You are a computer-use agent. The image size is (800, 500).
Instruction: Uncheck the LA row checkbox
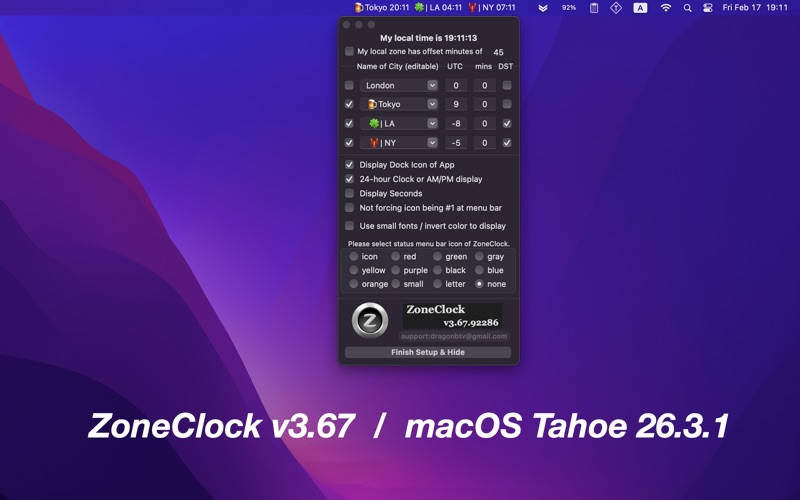[349, 123]
